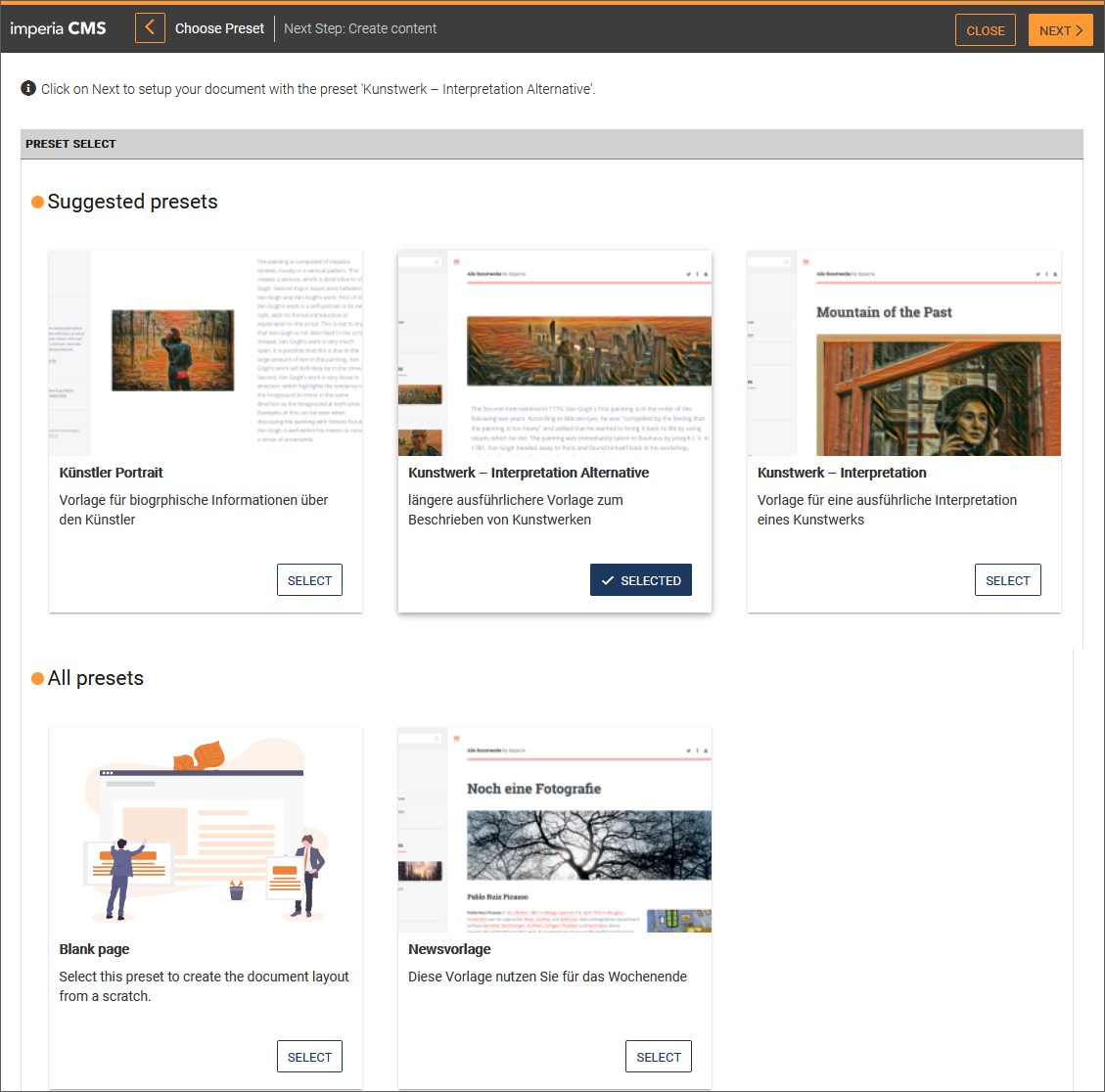Screen dimensions: 1105x1092
Task: Click description 'längere ausführlichere Vorlage zum Beschreiben'
Action: 515,510
